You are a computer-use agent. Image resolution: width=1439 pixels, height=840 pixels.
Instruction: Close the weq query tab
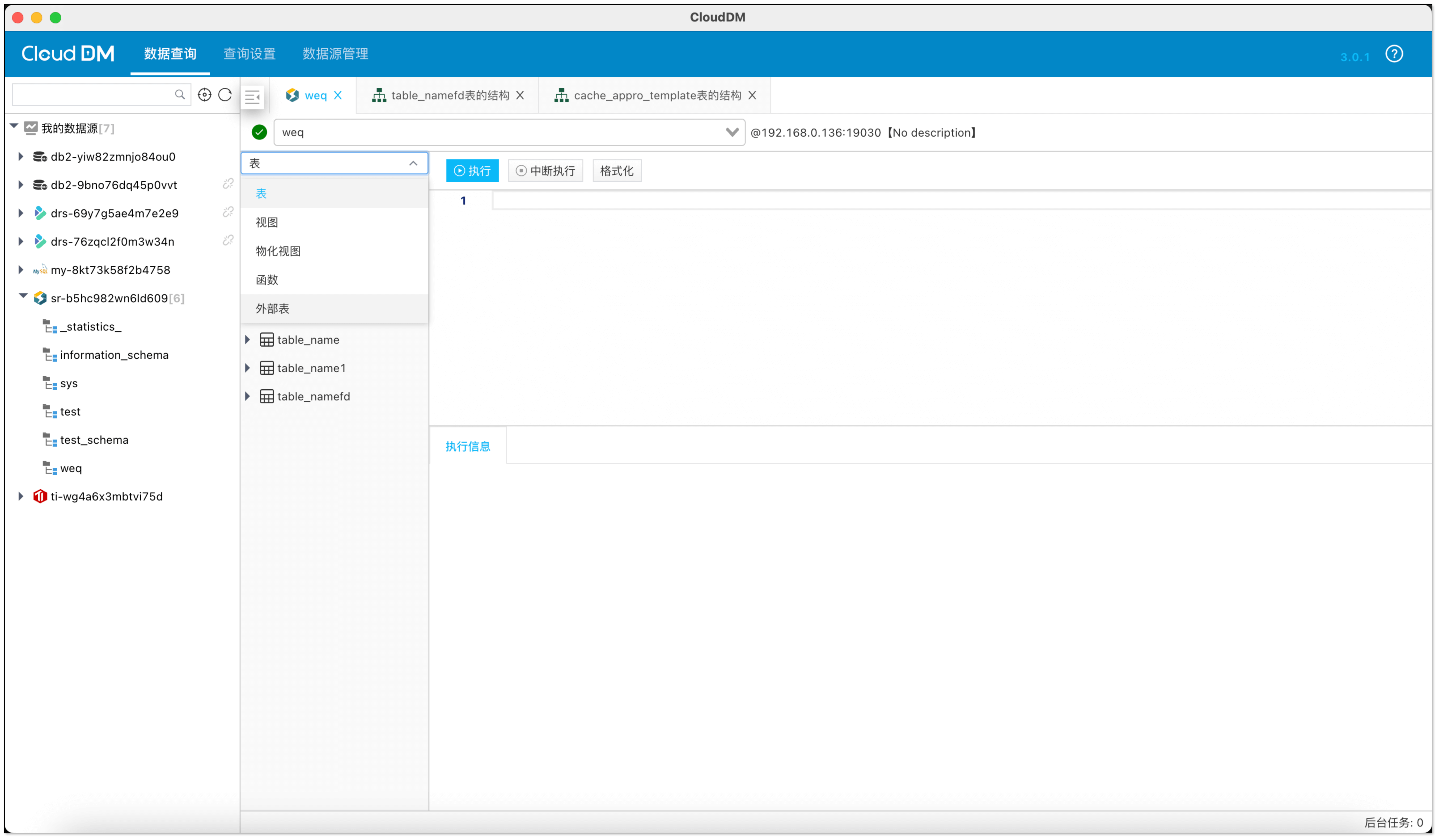click(338, 95)
